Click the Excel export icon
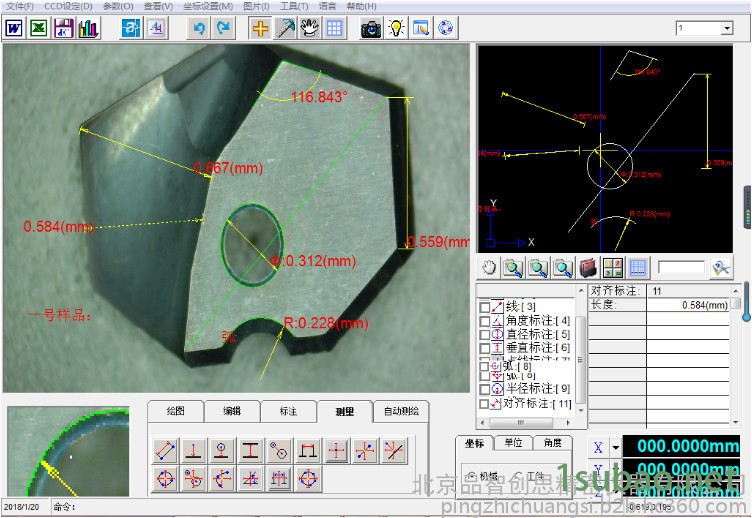Image resolution: width=752 pixels, height=518 pixels. coord(38,28)
